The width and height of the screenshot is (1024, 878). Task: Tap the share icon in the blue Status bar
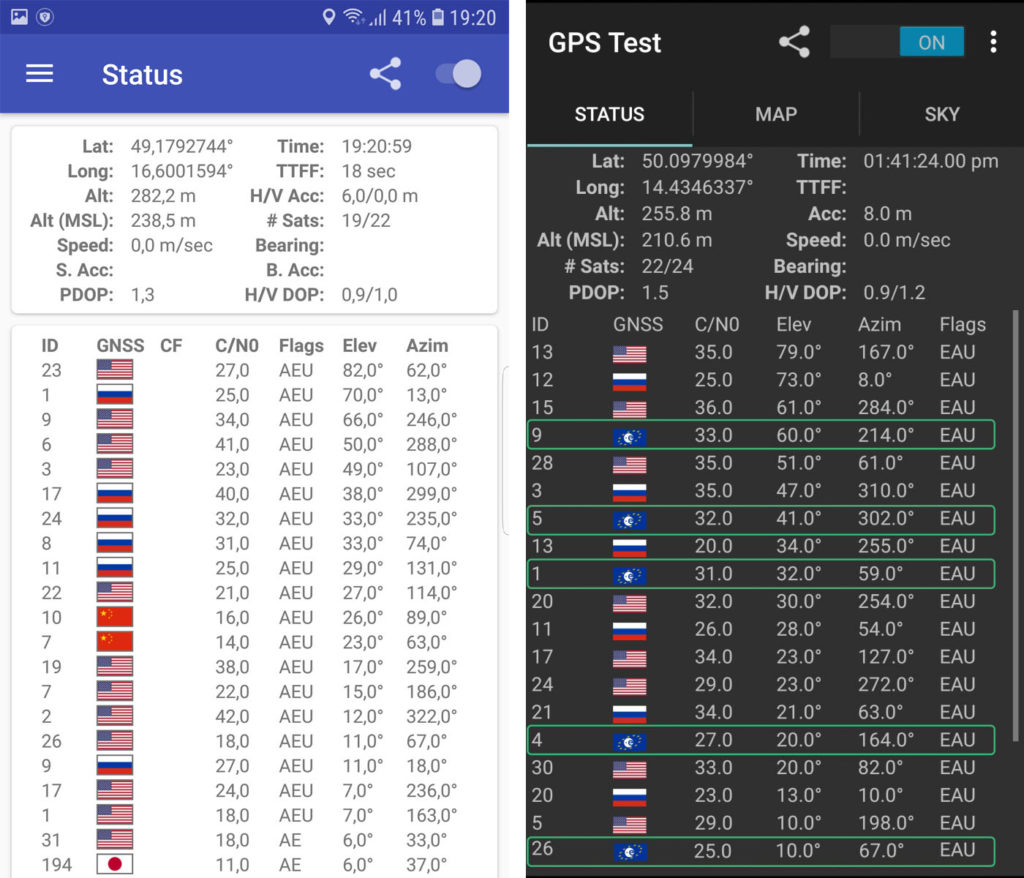pyautogui.click(x=385, y=75)
